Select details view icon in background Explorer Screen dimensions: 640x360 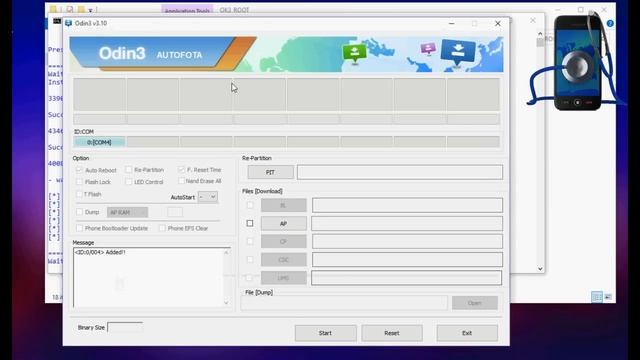coord(597,297)
